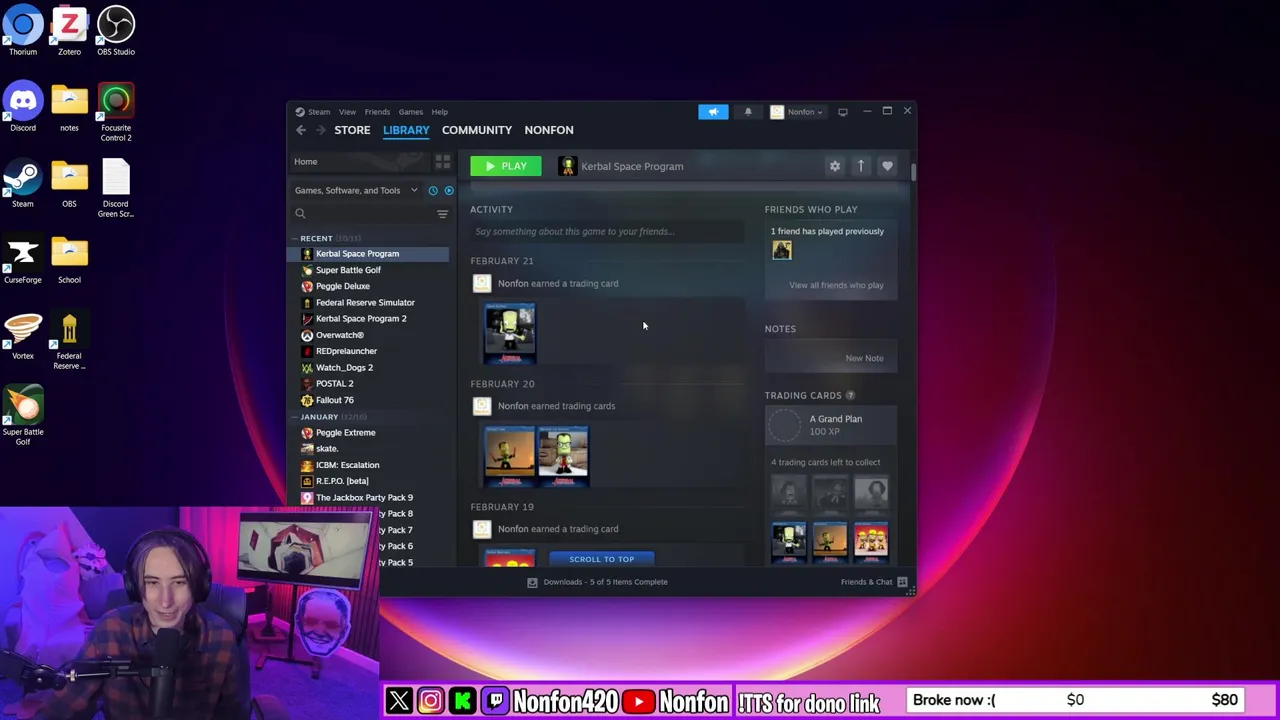Open the A Grand Plan badge
1280x720 pixels.
(x=830, y=425)
